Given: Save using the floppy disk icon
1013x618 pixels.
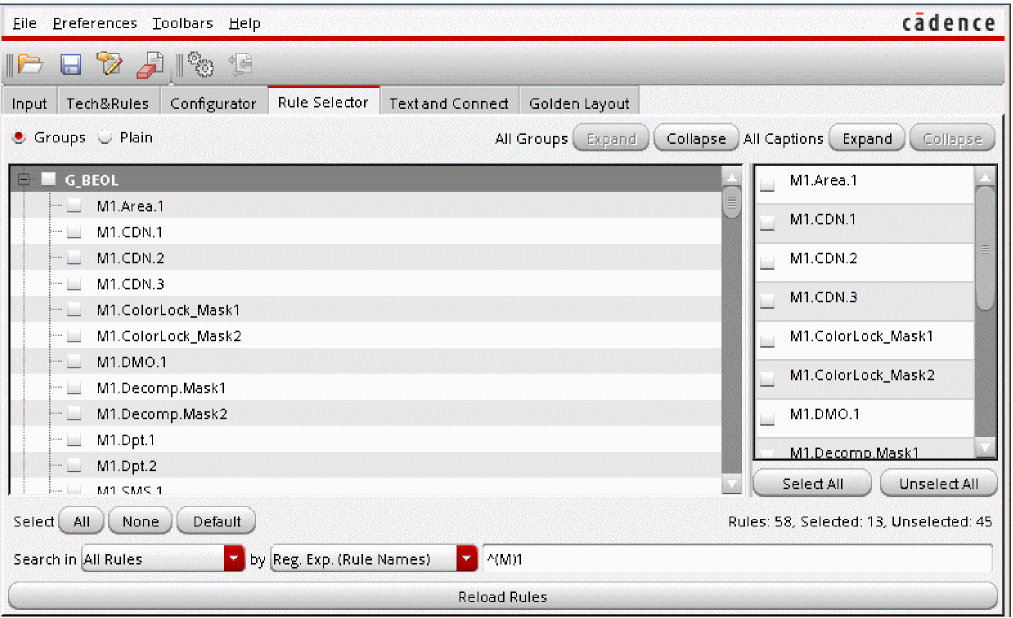Looking at the screenshot, I should tap(70, 65).
